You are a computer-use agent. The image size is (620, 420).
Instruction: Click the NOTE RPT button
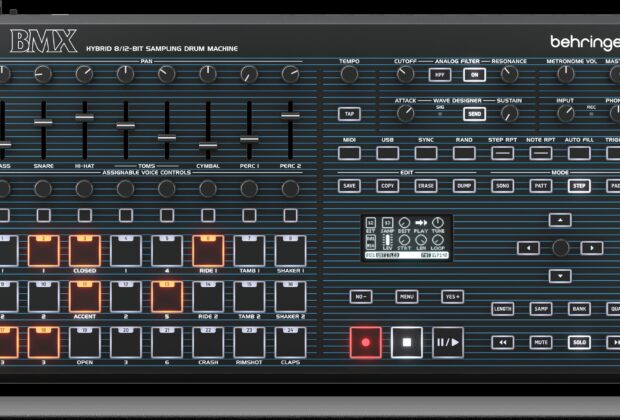[541, 153]
